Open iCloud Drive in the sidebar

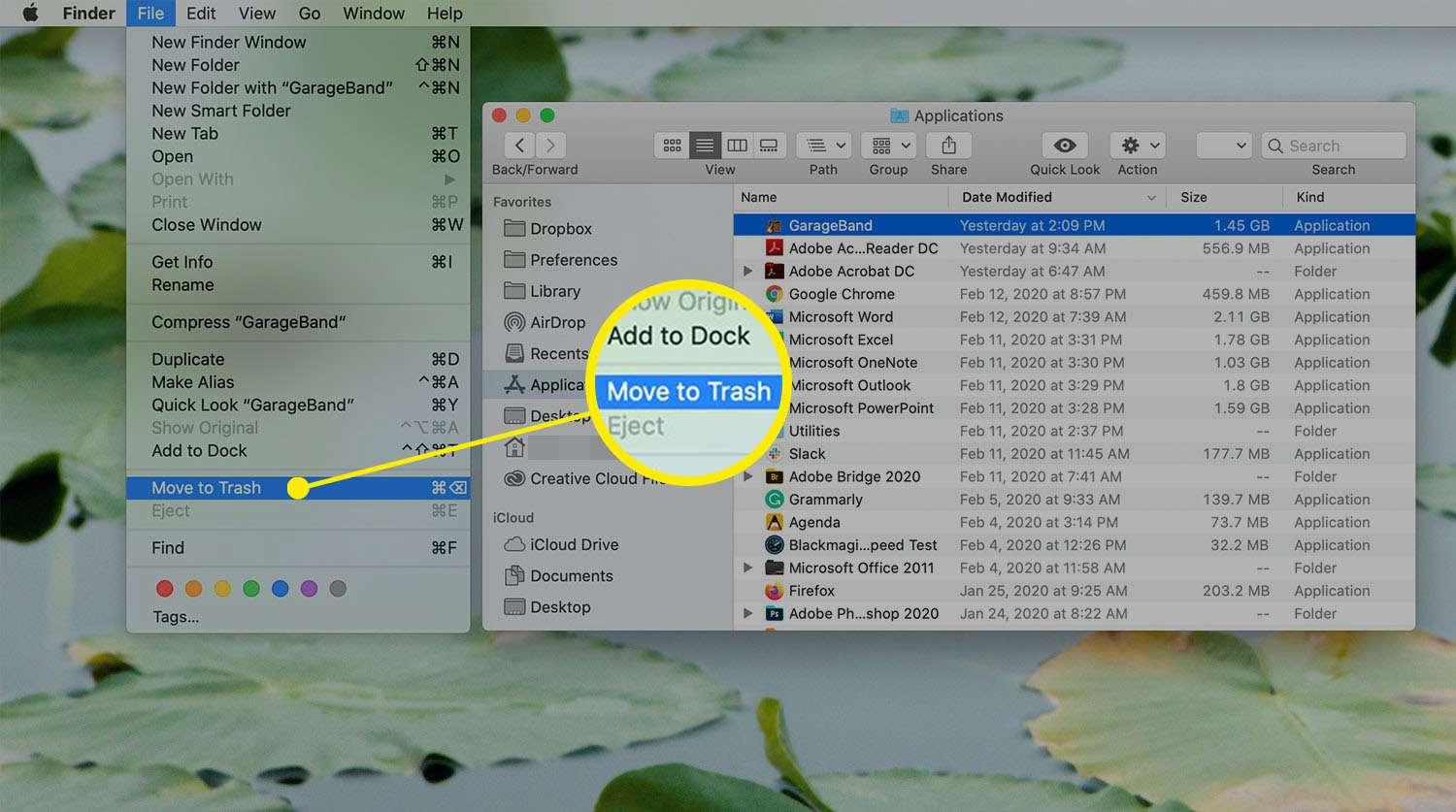[x=573, y=544]
